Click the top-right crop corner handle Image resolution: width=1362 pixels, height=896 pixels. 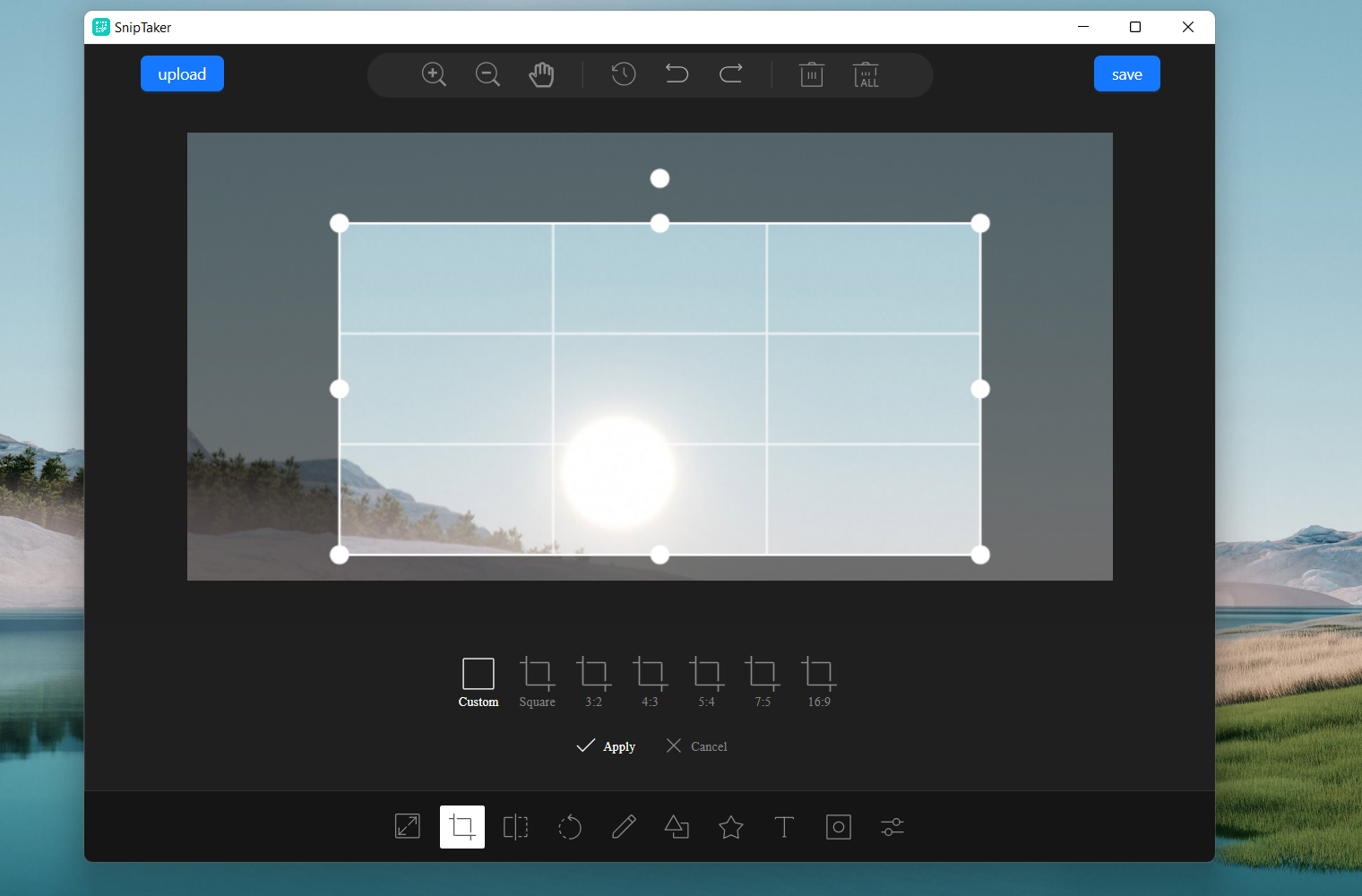tap(980, 223)
